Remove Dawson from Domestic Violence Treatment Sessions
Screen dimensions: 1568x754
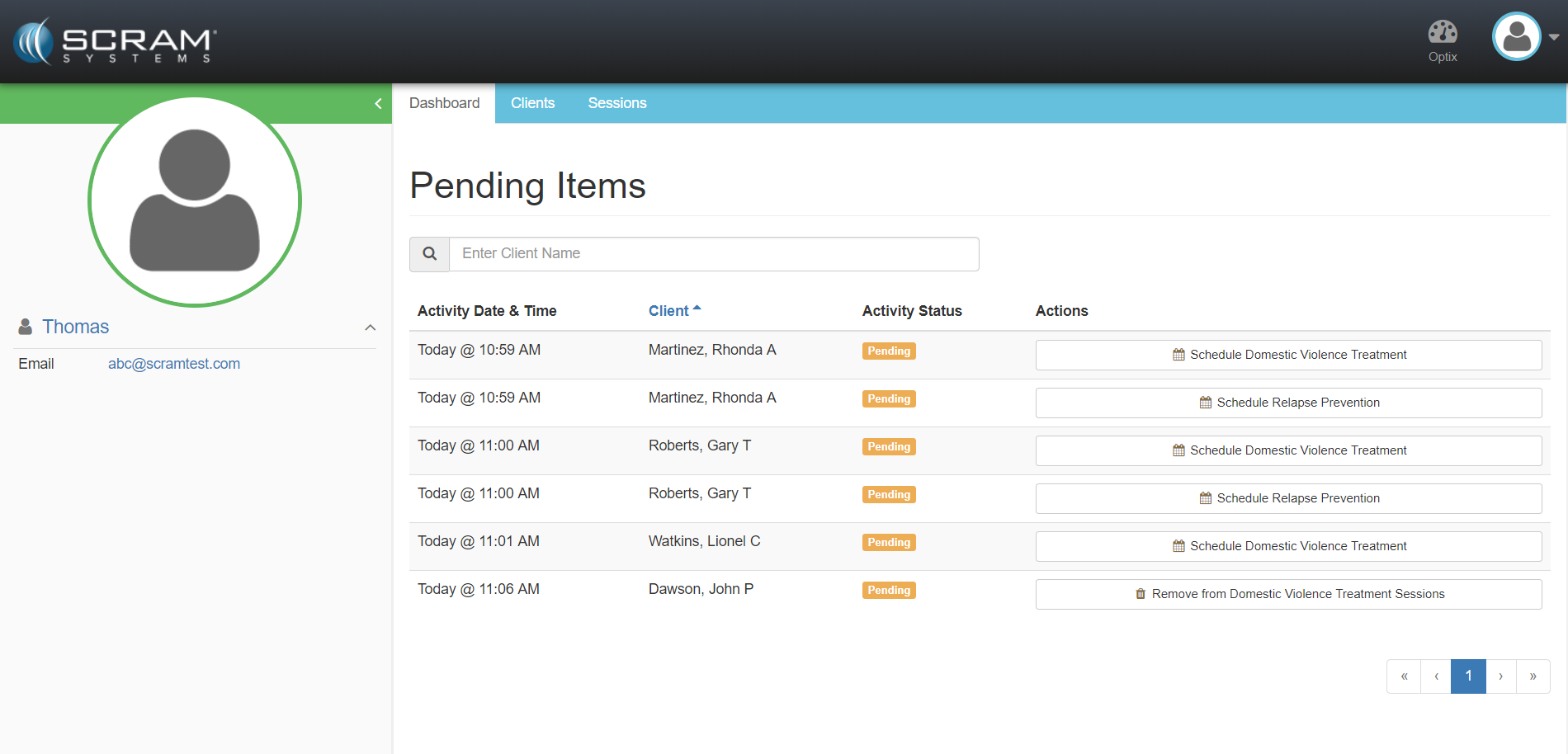[1288, 594]
